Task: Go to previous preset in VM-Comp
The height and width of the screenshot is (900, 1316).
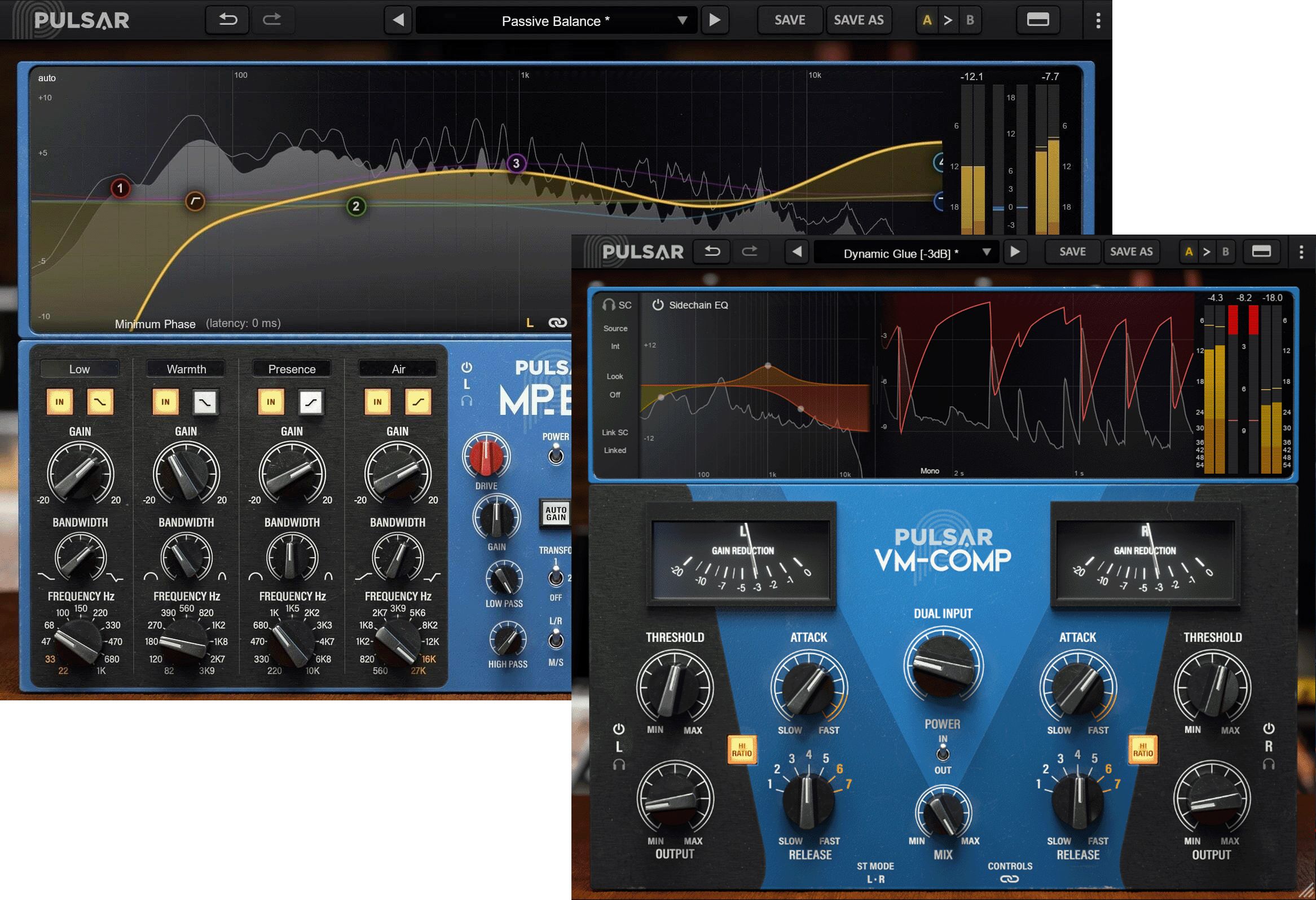Action: [x=796, y=252]
